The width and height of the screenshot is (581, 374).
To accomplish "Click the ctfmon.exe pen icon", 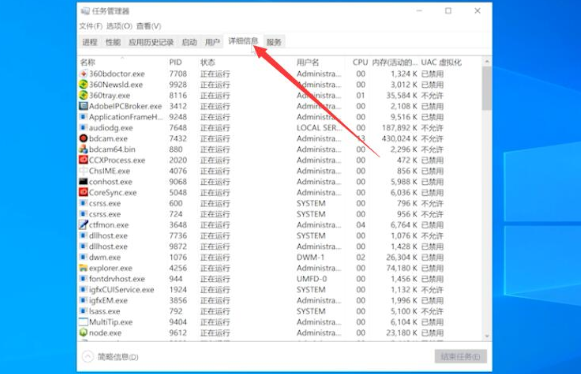I will 83,225.
